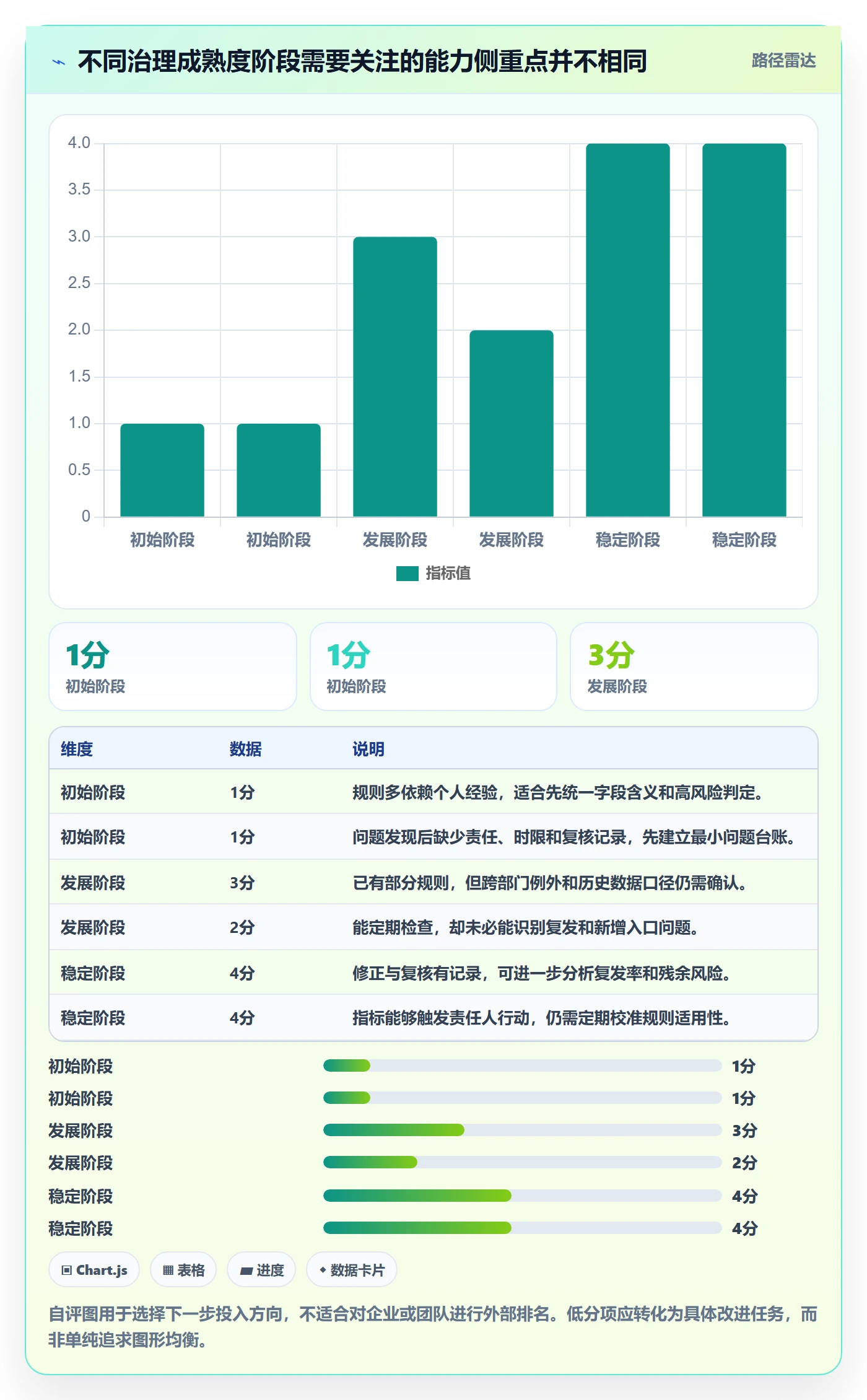Screen dimensions: 867x1400
Task: Click the 发展阶段 progress bar showing 2分
Action: point(522,1162)
